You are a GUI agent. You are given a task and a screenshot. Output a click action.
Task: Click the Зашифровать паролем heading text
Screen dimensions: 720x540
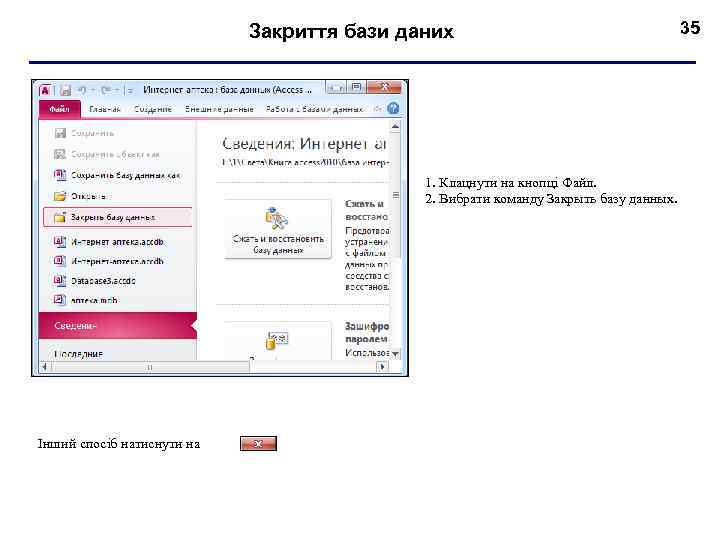367,332
